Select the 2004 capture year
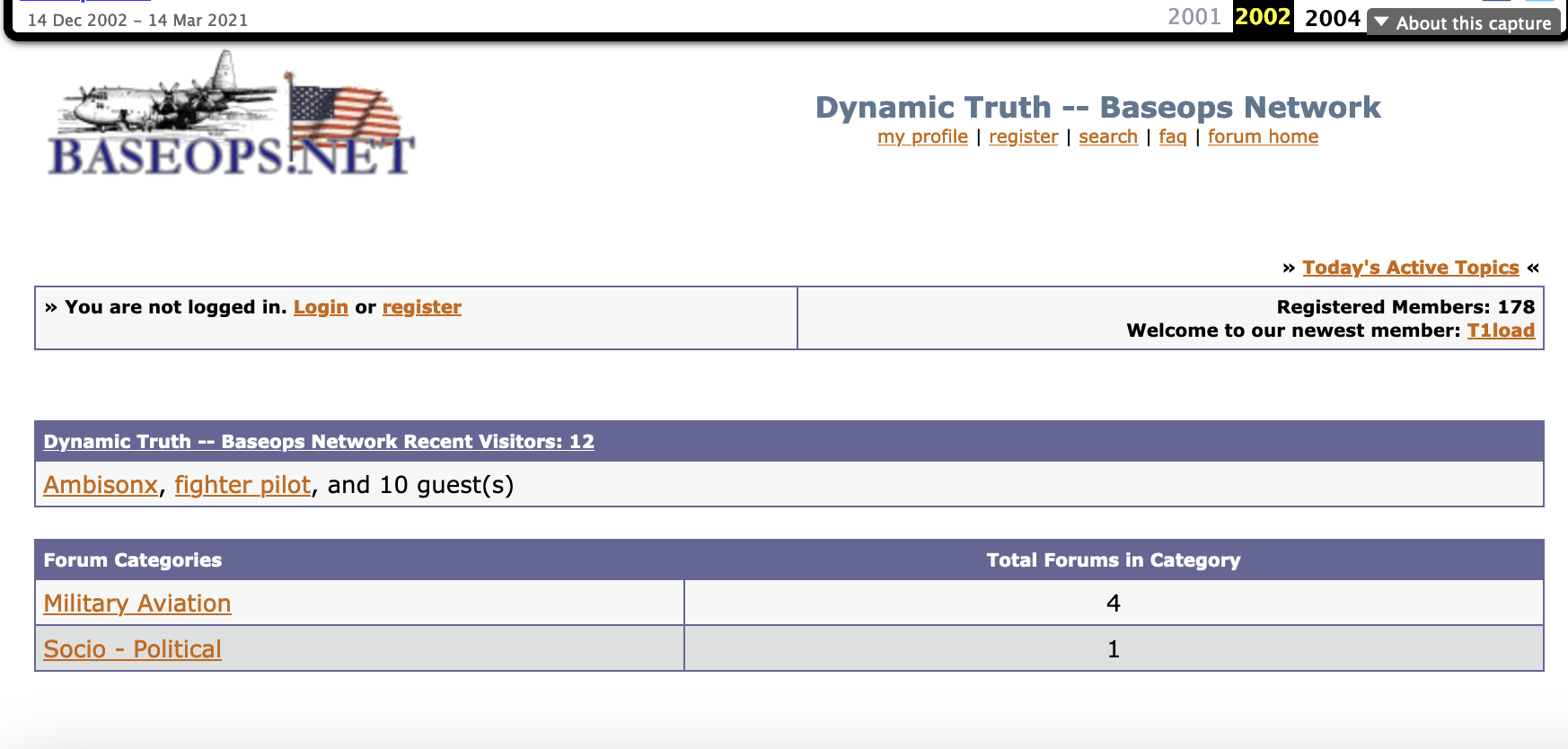 (x=1332, y=18)
